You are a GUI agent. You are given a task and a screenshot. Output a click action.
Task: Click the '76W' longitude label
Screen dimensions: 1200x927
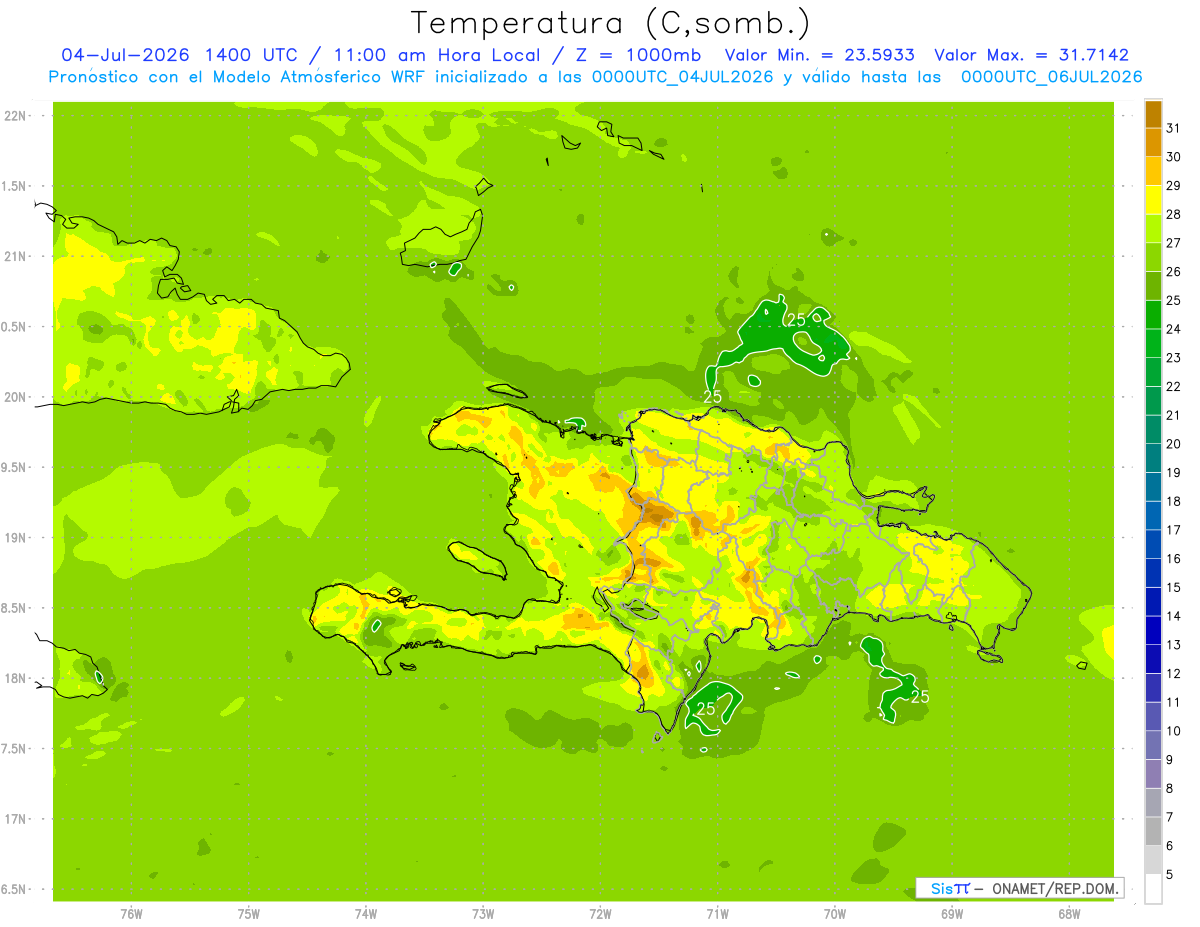pos(131,914)
